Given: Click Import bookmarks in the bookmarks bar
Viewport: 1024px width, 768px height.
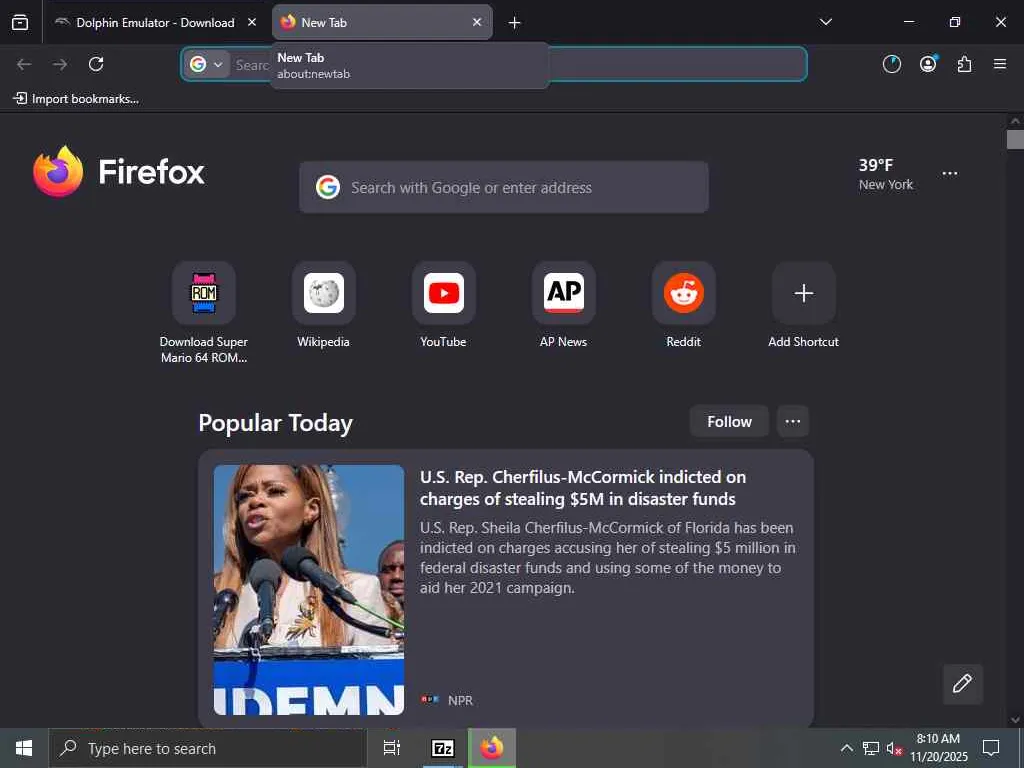Looking at the screenshot, I should [76, 99].
